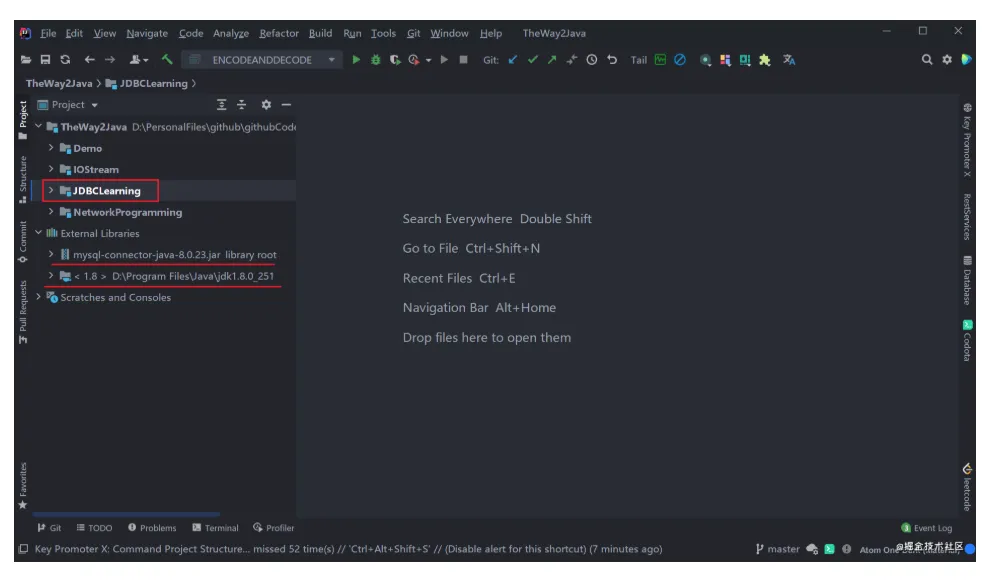Open the Terminal tool window tab
The width and height of the screenshot is (989, 584).
(215, 528)
